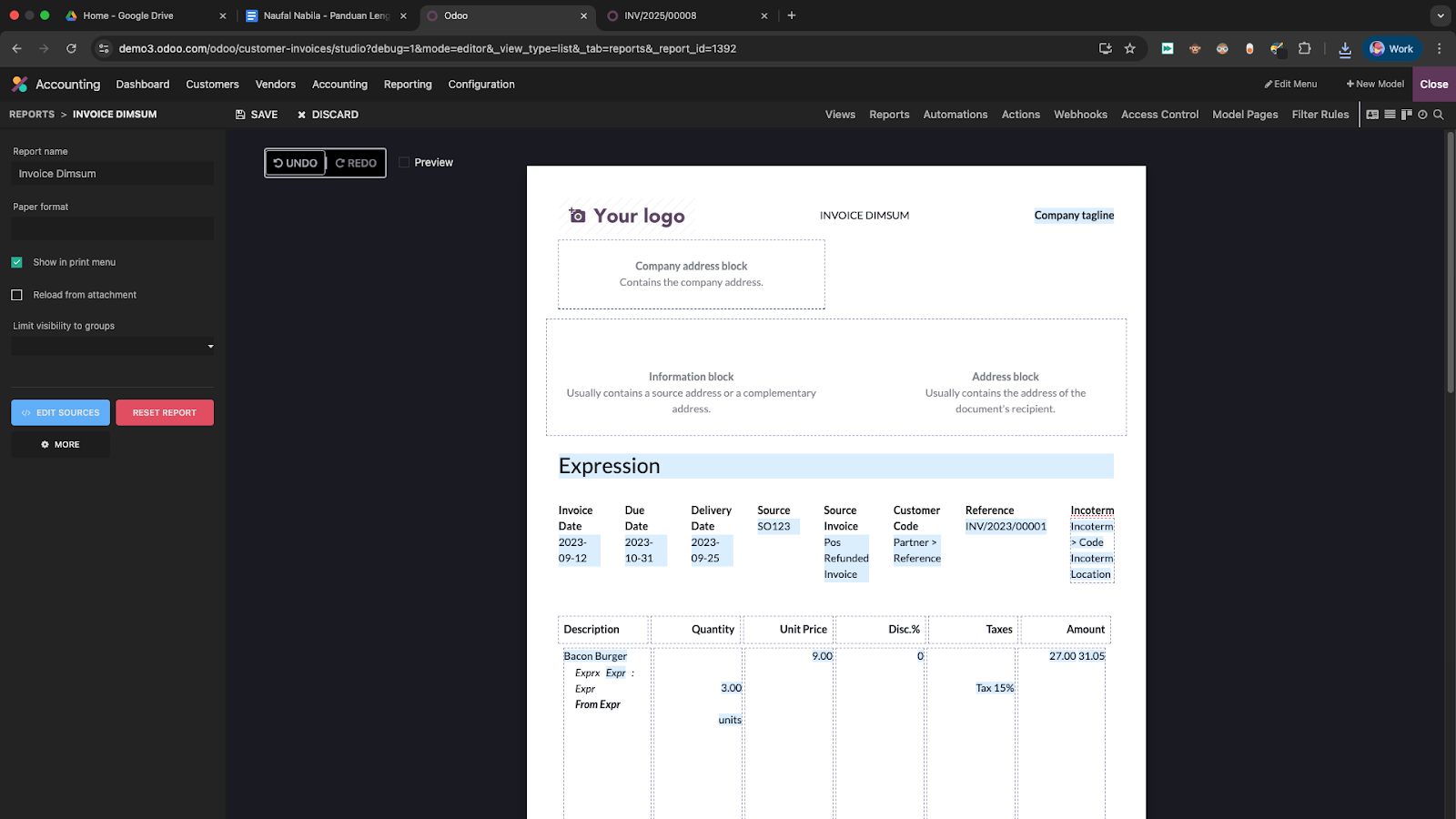Click the Report name input field
This screenshot has height=819, width=1456.
113,174
